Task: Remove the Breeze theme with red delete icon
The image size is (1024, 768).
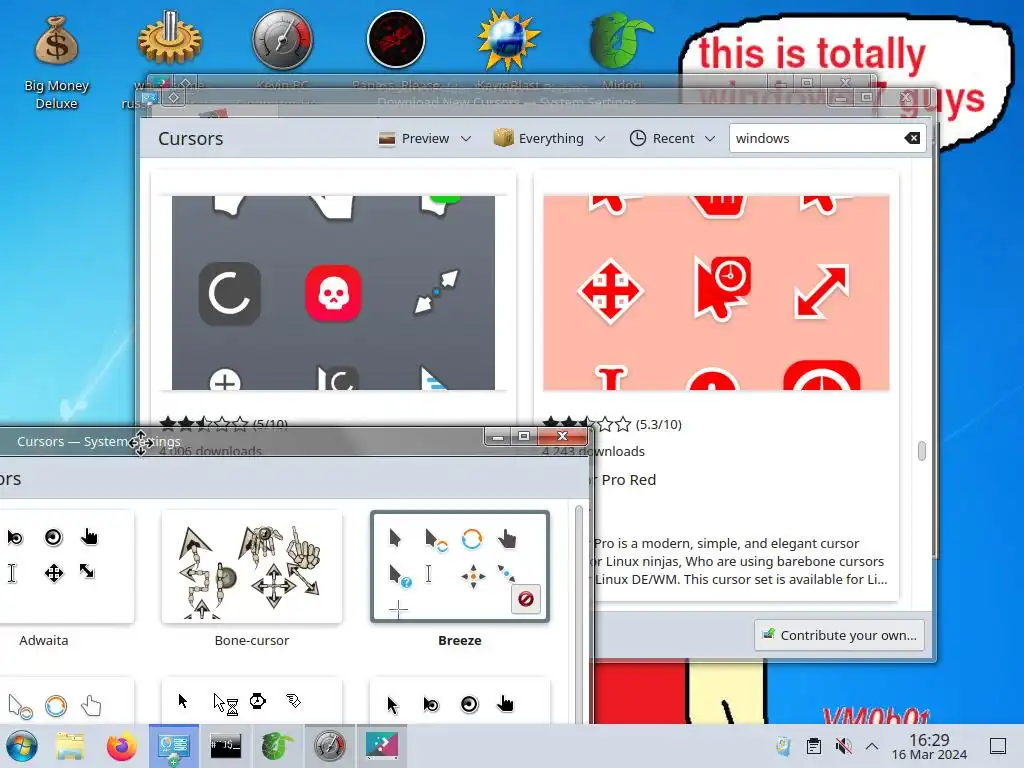Action: click(x=526, y=599)
